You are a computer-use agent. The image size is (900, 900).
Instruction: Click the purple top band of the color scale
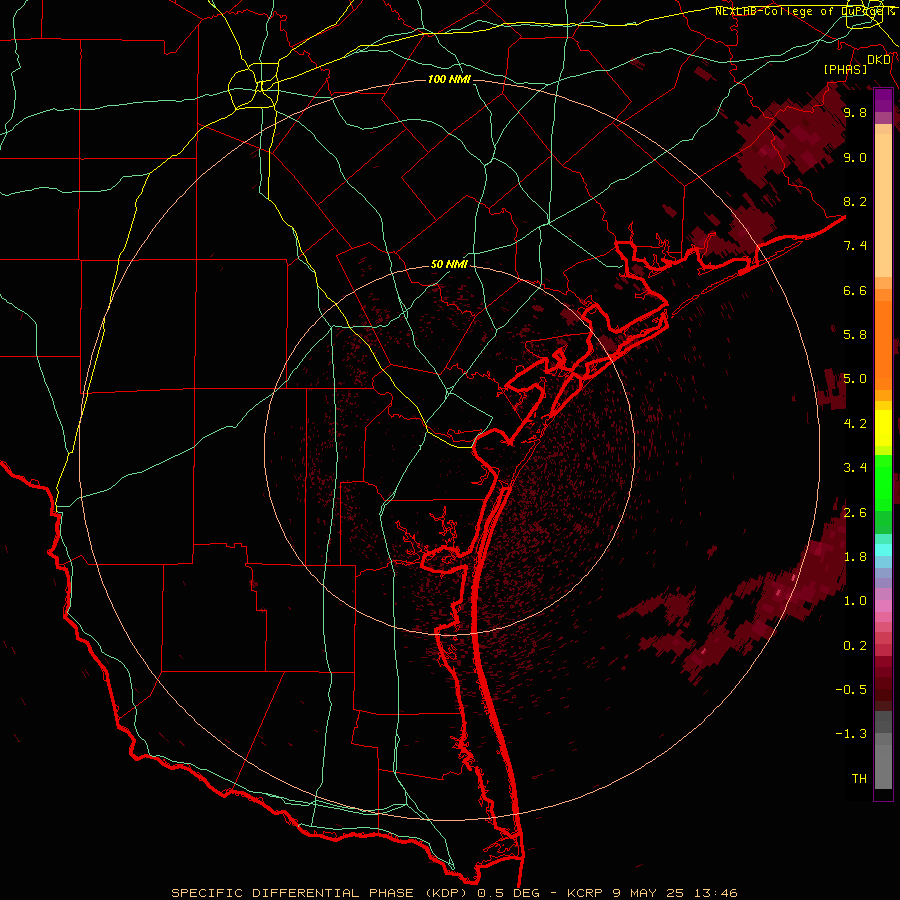point(883,100)
